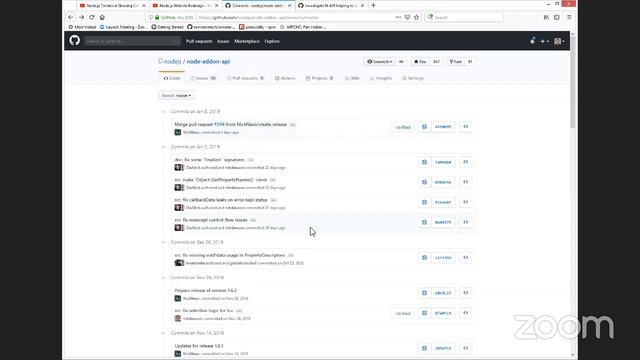The width and height of the screenshot is (640, 360).
Task: Open the 'Prepare release of version 1.6.2' commit
Action: [x=206, y=291]
